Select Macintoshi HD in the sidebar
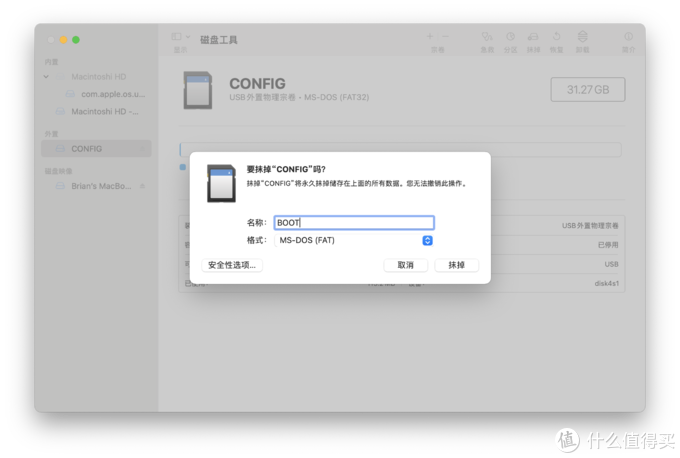 (98, 77)
